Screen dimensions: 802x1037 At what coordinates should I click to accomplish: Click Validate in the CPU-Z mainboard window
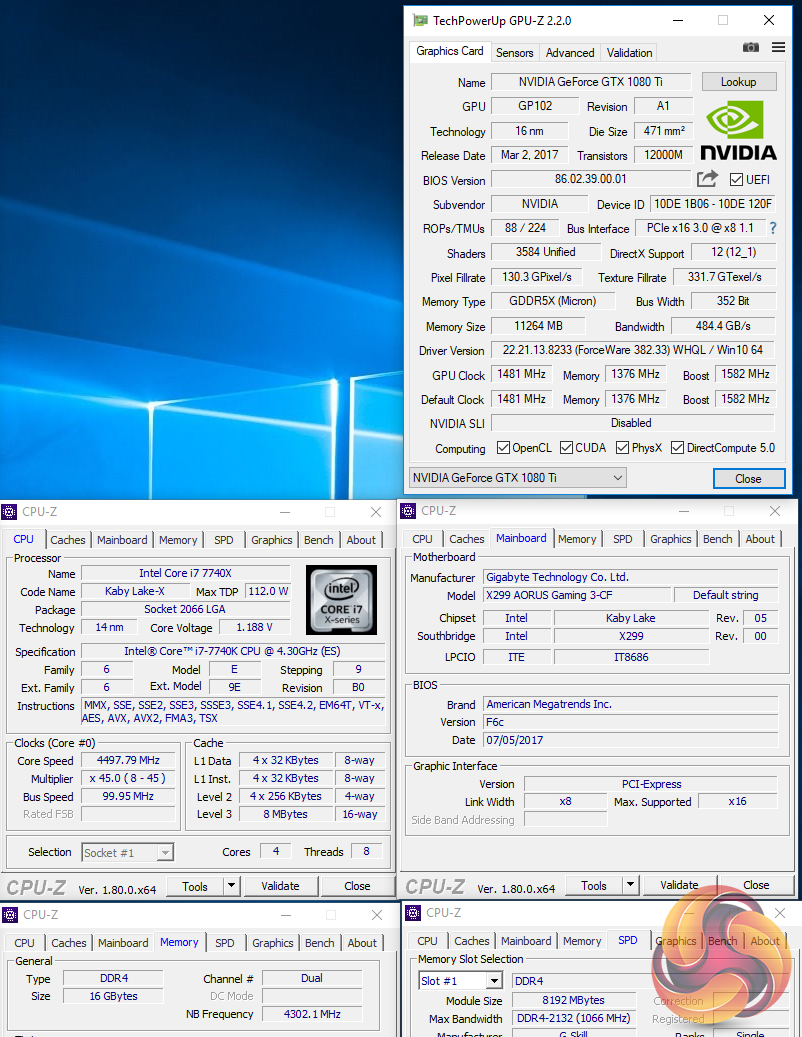point(679,885)
